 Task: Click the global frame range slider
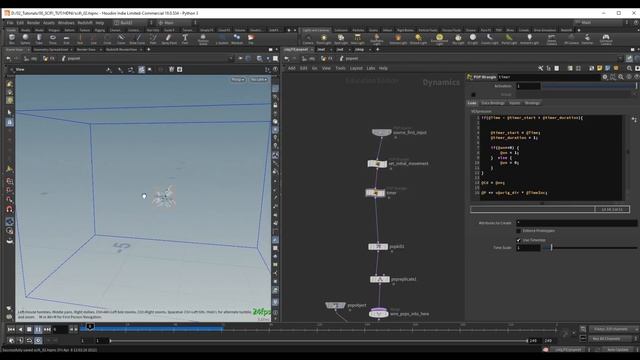point(319,340)
